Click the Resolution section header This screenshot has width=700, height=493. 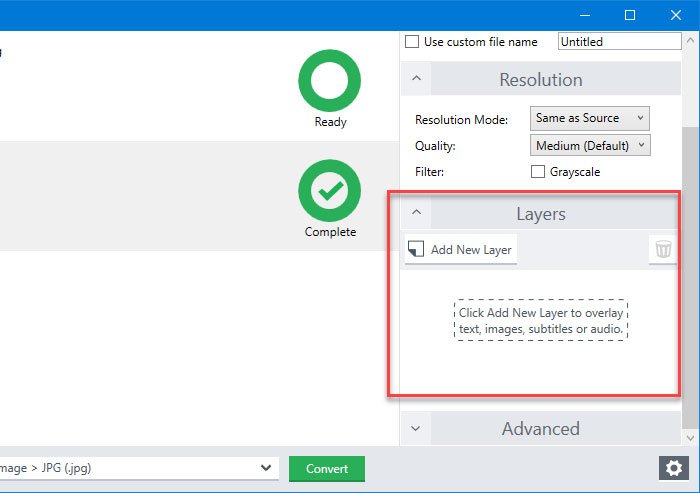coord(541,79)
